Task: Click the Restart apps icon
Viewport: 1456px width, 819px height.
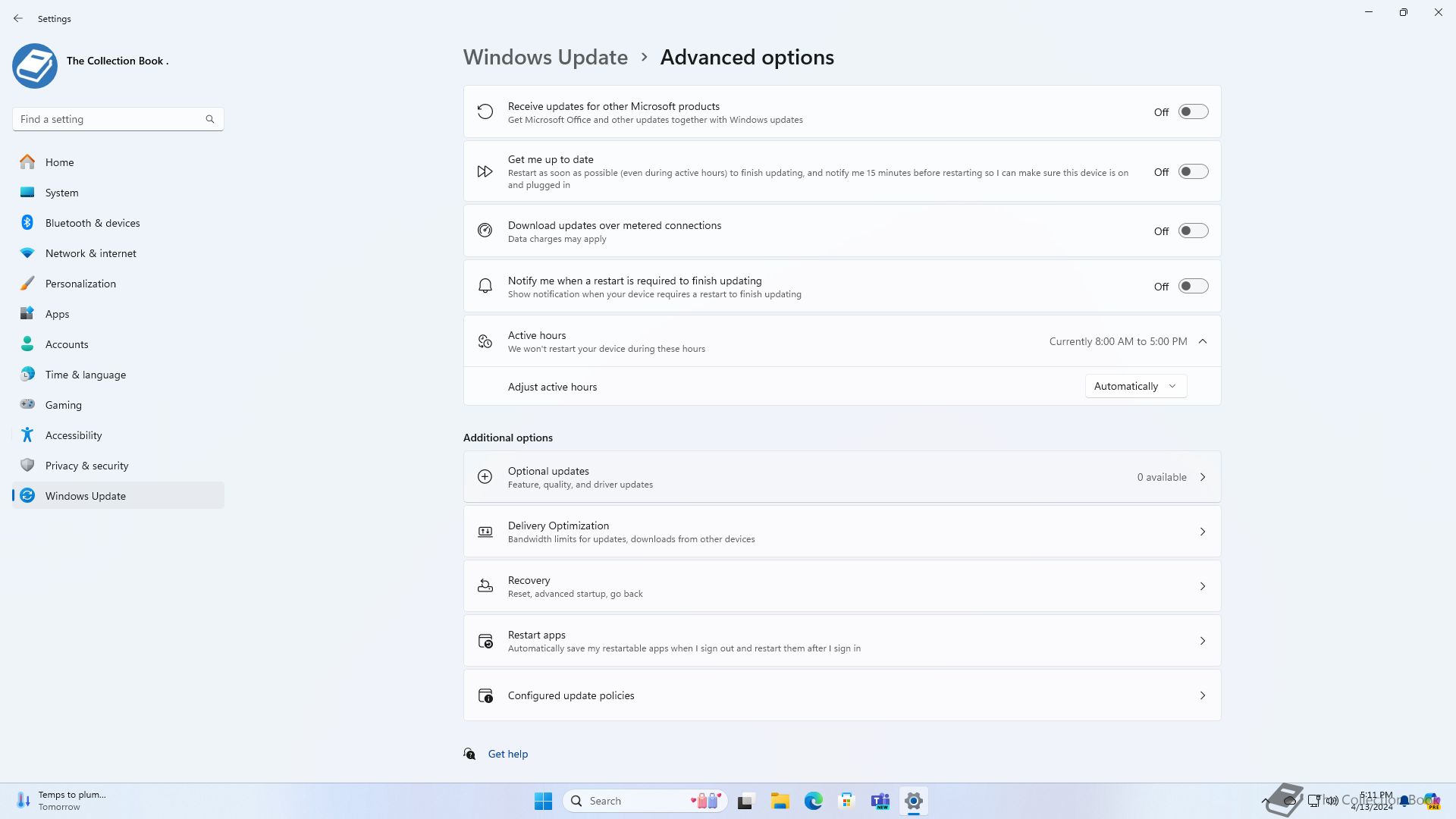Action: 485,641
